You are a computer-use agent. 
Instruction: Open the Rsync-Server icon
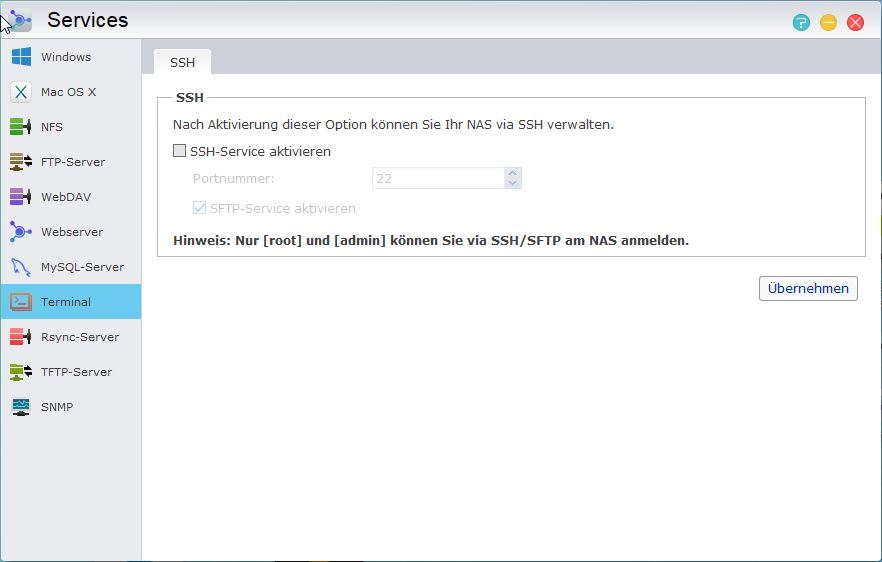click(21, 337)
